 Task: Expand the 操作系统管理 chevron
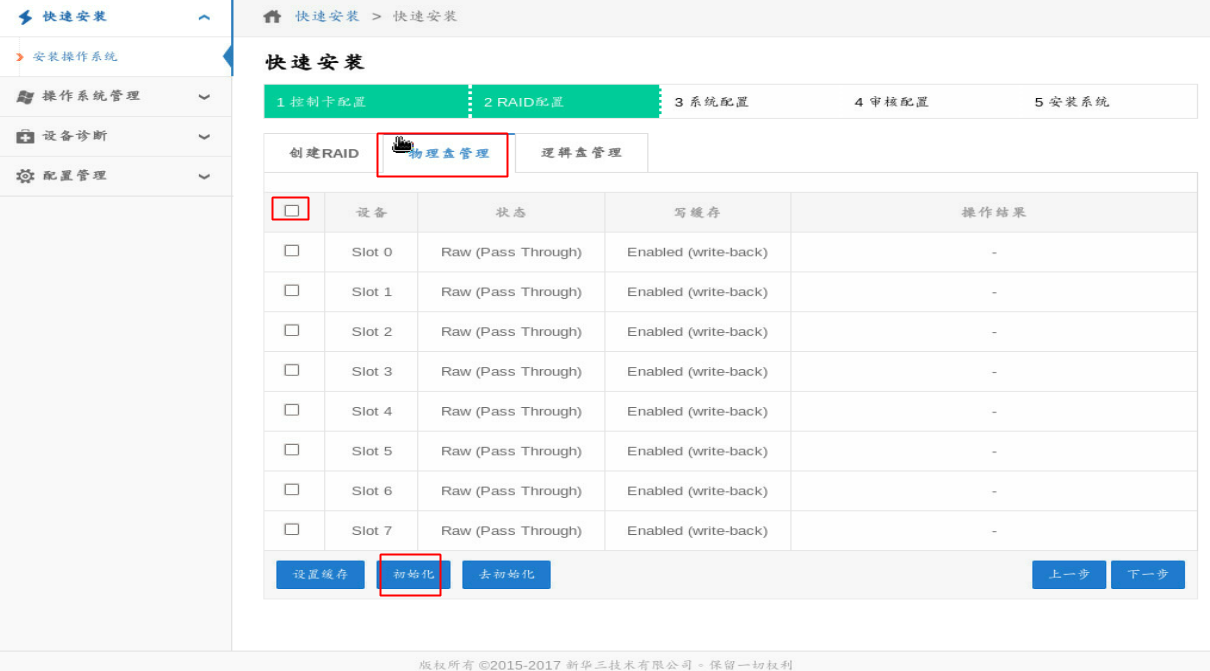[204, 97]
